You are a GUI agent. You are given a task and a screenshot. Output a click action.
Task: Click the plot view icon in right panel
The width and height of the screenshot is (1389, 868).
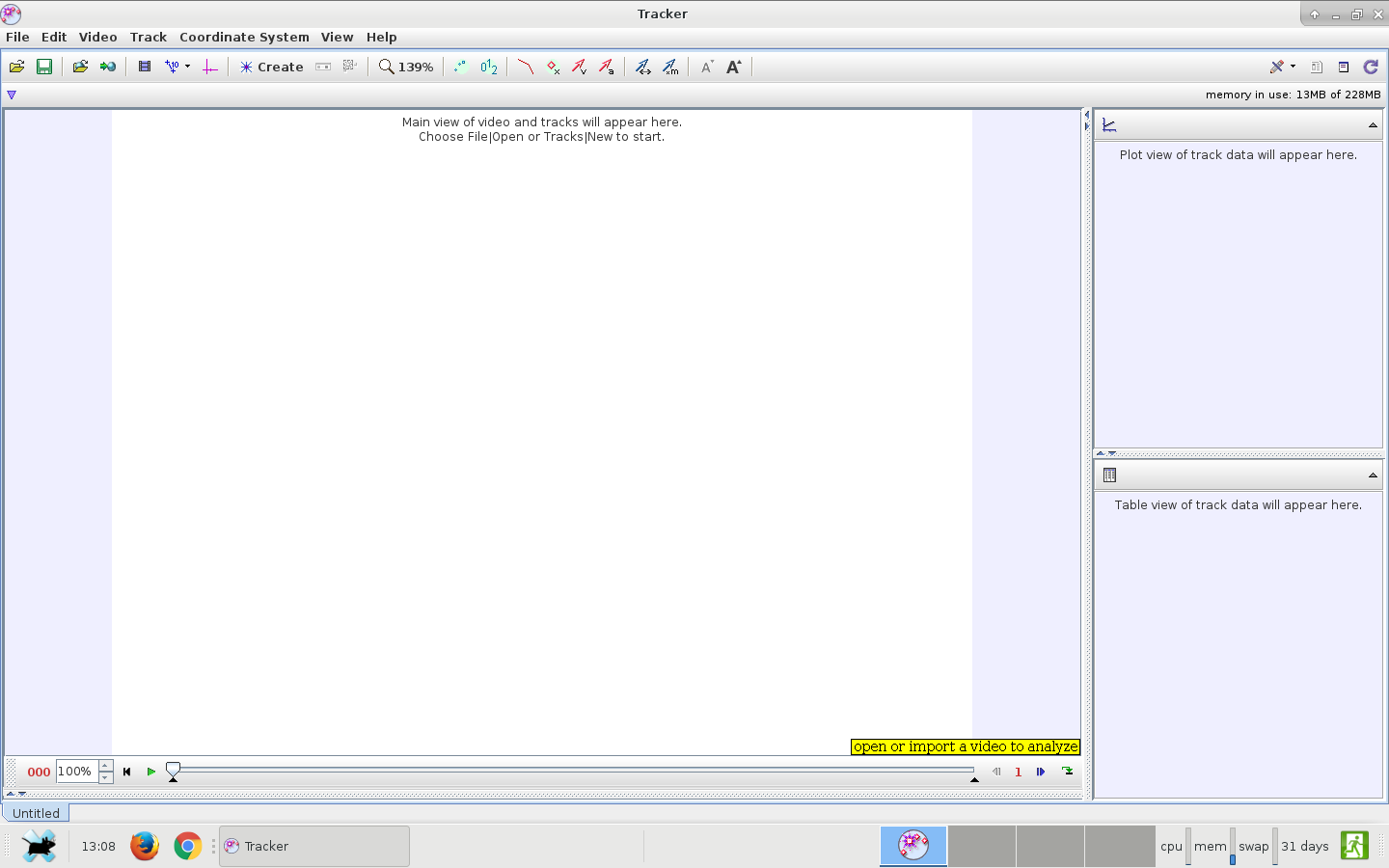tap(1109, 125)
